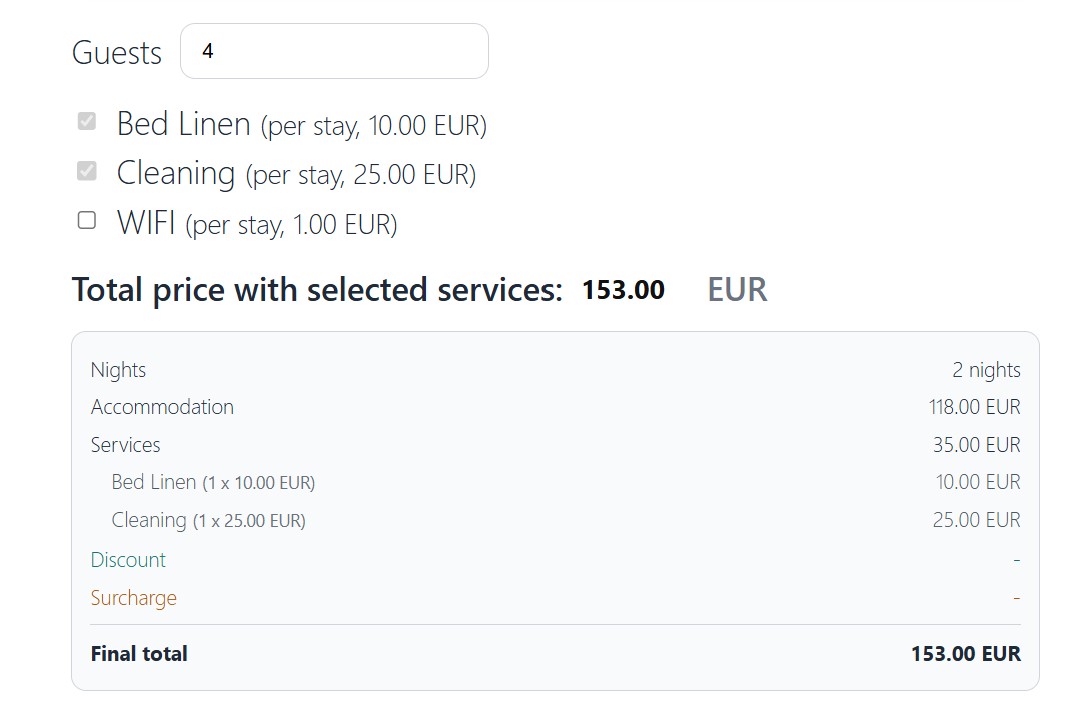Click the total price amount 153.00

click(x=622, y=289)
